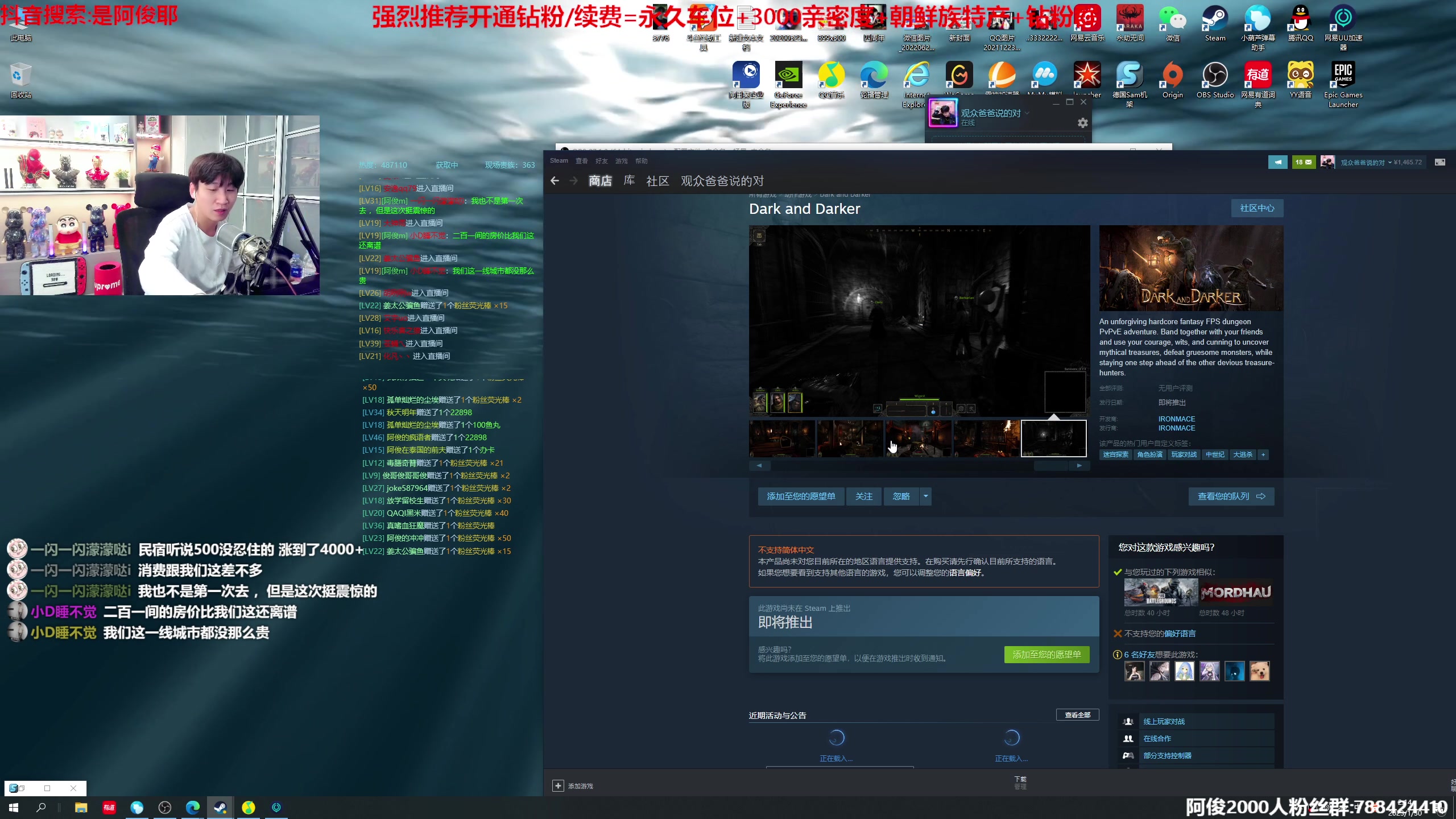Open 网易有道词典 desktop shortcut
This screenshot has width=1456, height=819.
click(x=1258, y=85)
